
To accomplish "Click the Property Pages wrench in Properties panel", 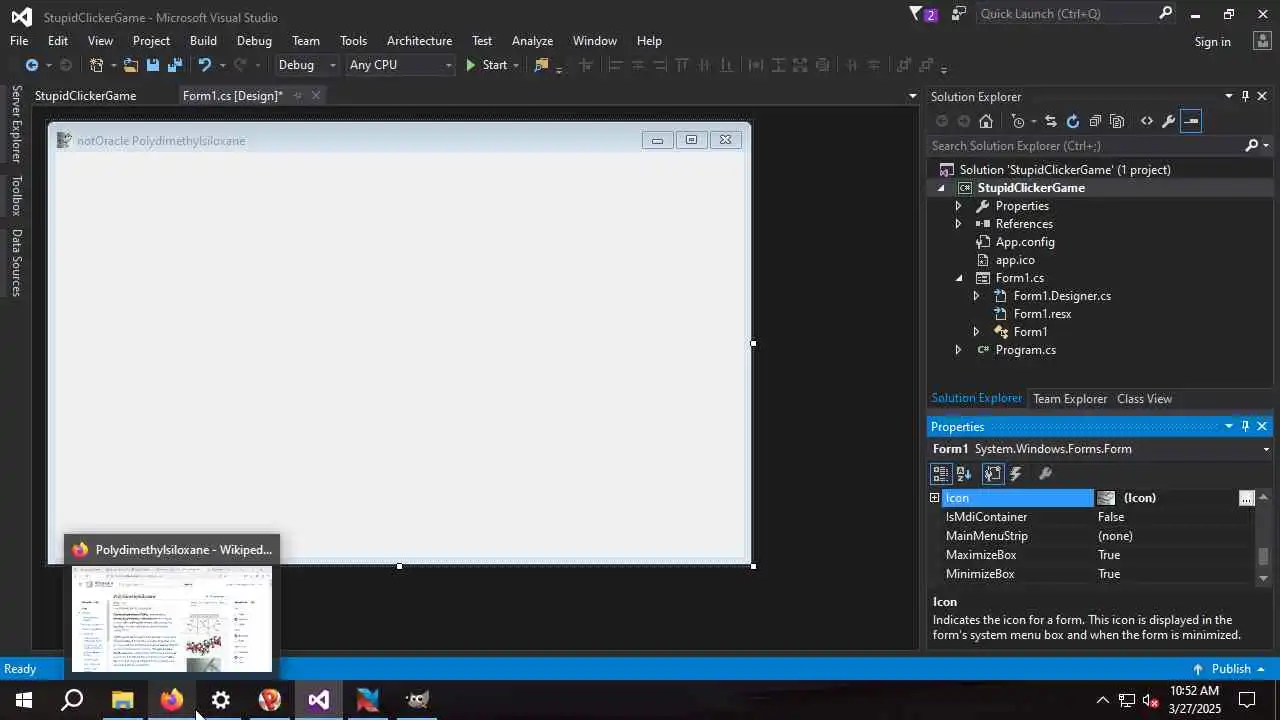I will (x=1045, y=474).
